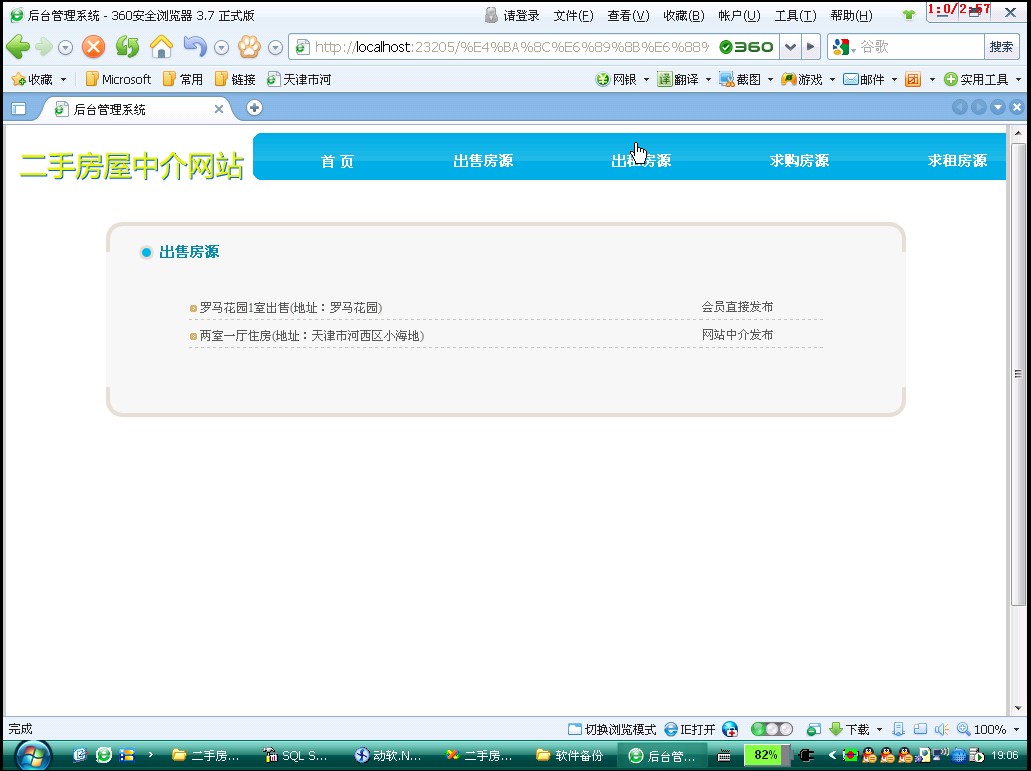Screen dimensions: 1031x771
Task: Open the 查看(V) menu
Action: 628,15
